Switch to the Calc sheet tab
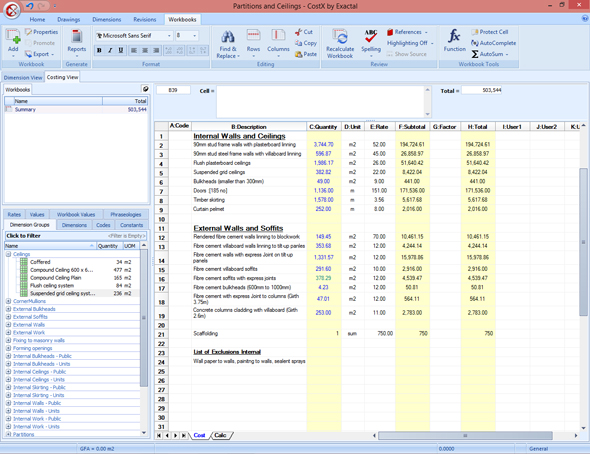This screenshot has width=590, height=454. pos(220,435)
